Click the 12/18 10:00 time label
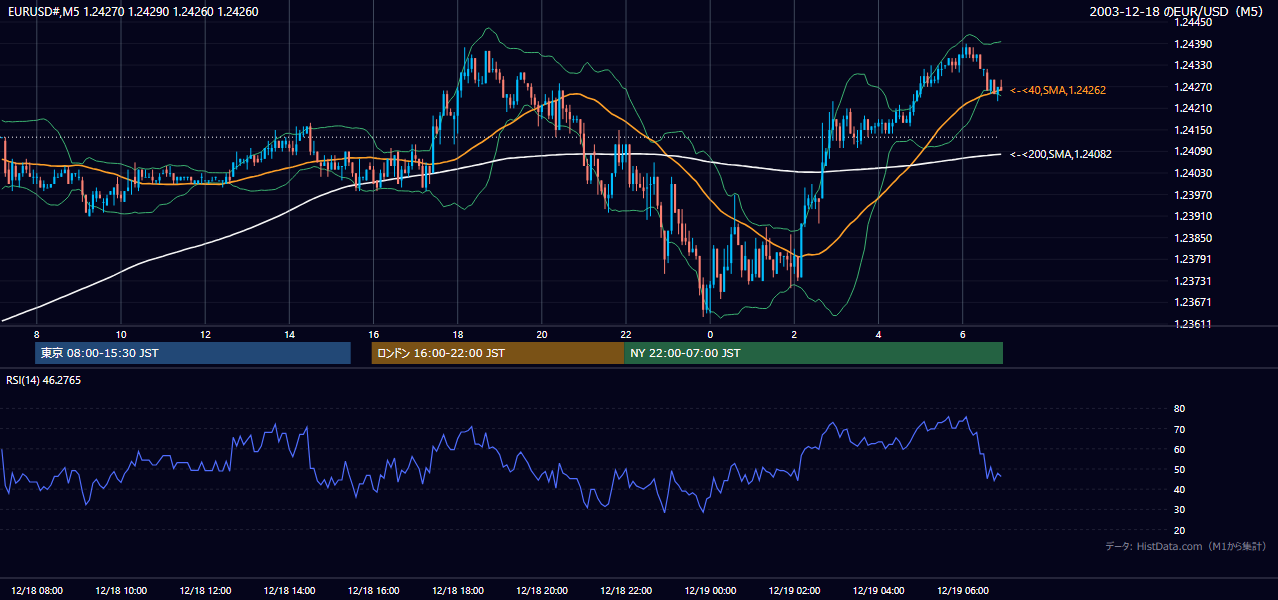 click(121, 591)
